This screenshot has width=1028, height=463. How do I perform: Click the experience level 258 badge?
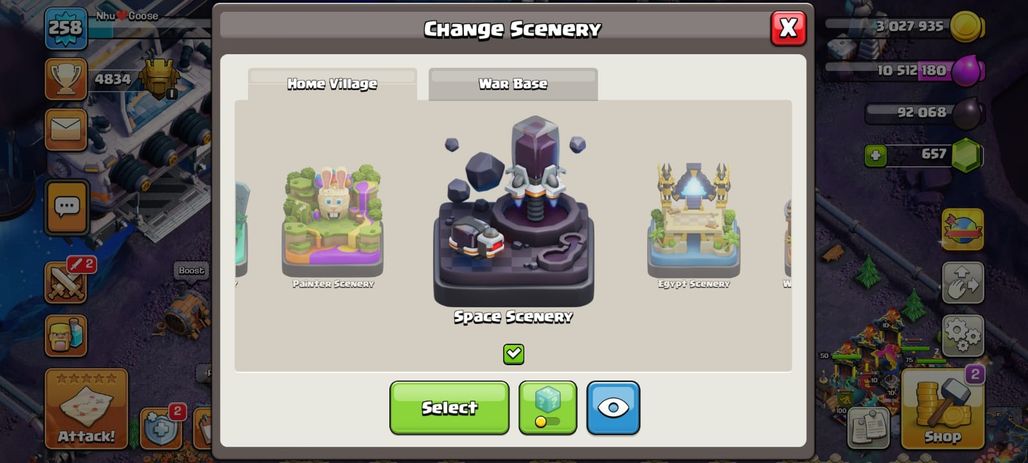66,28
